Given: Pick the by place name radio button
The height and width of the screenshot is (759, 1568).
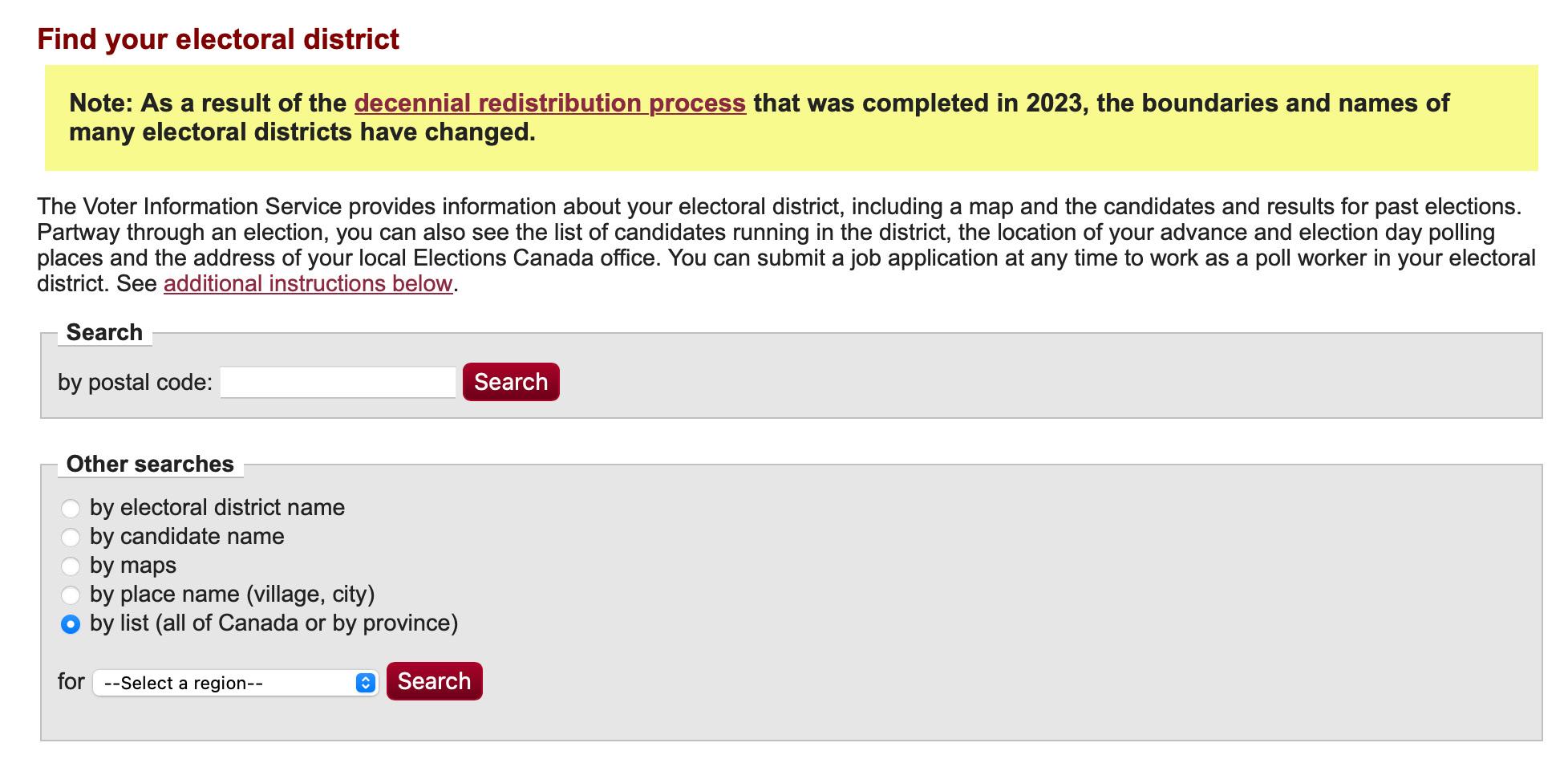Looking at the screenshot, I should tap(71, 595).
